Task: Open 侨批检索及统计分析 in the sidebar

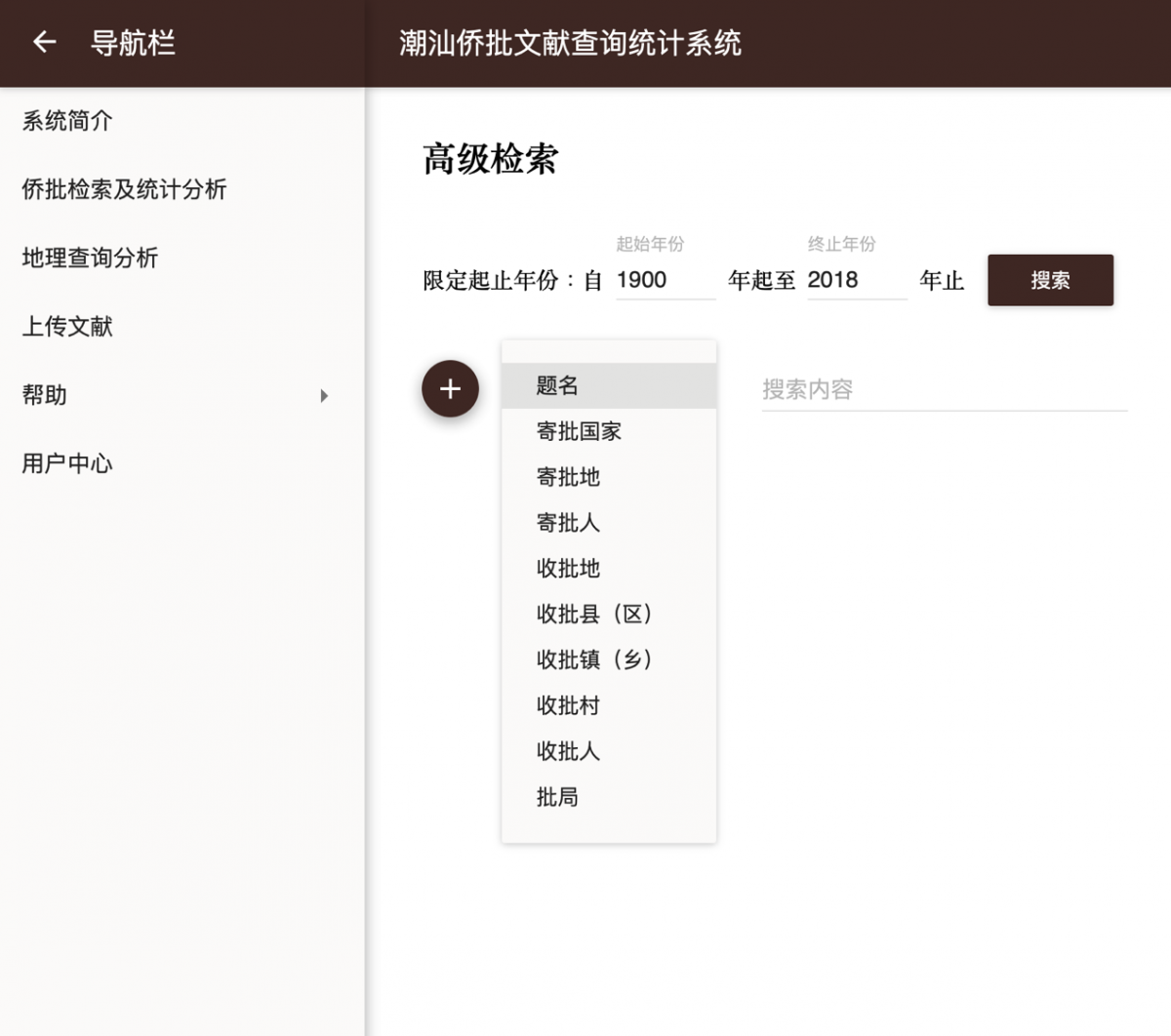Action: click(124, 189)
